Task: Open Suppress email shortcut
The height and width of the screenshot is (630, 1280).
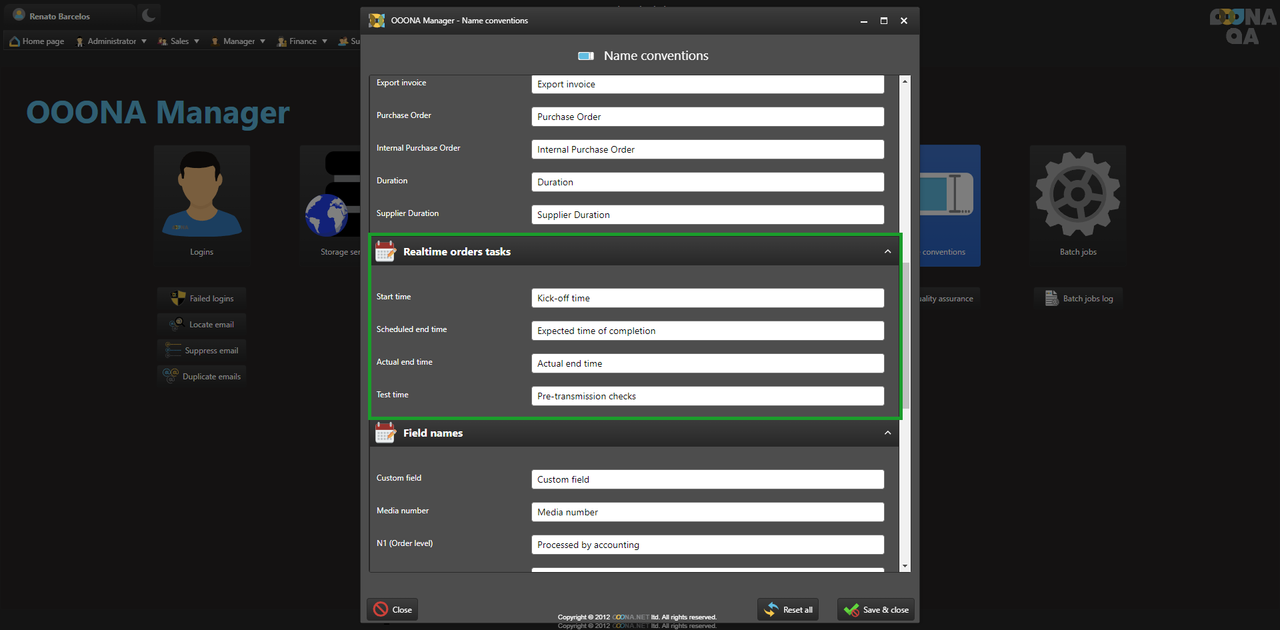Action: tap(202, 351)
